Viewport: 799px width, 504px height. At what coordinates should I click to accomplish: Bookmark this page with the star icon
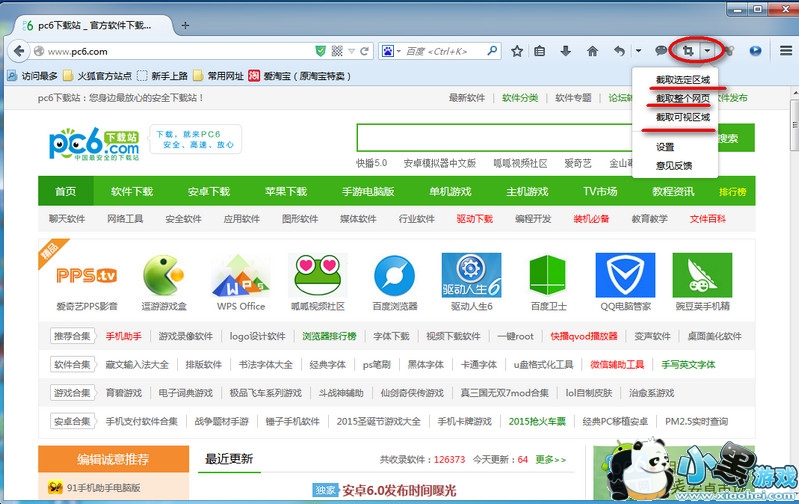(x=517, y=51)
